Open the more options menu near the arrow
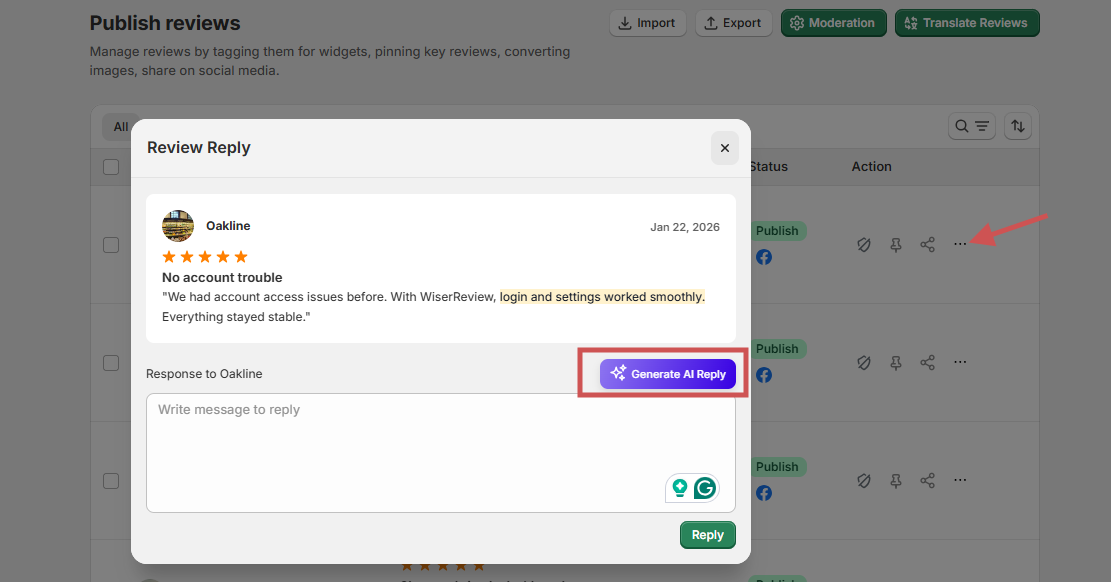This screenshot has width=1111, height=582. click(x=960, y=243)
